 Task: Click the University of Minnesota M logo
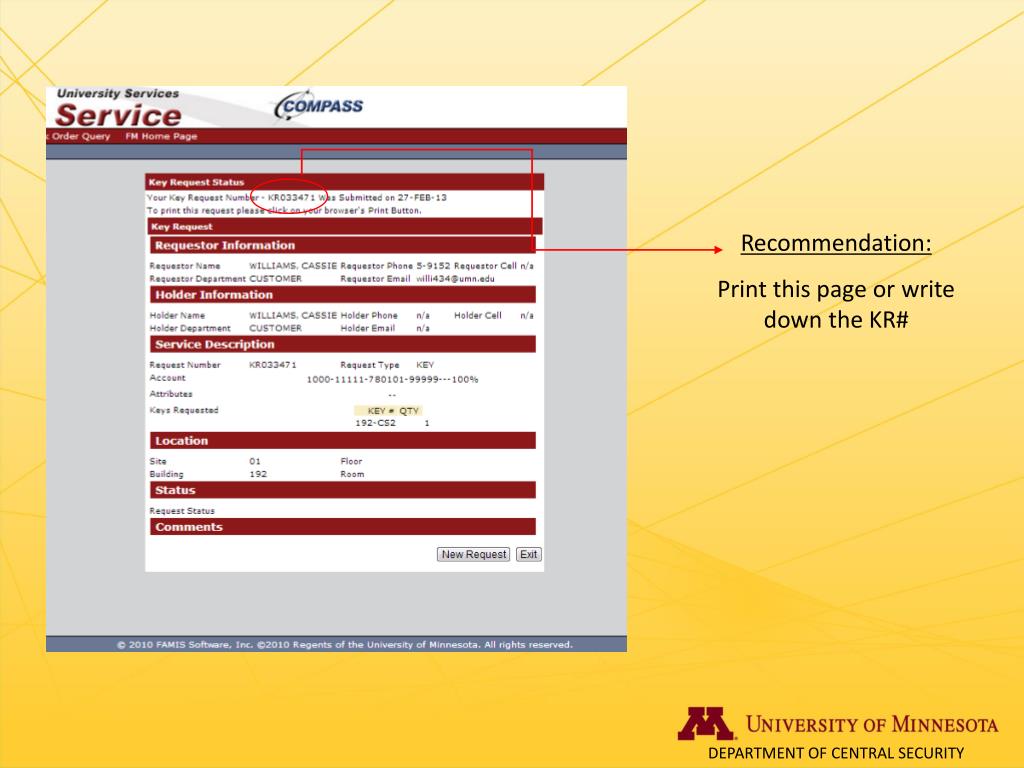click(x=705, y=724)
